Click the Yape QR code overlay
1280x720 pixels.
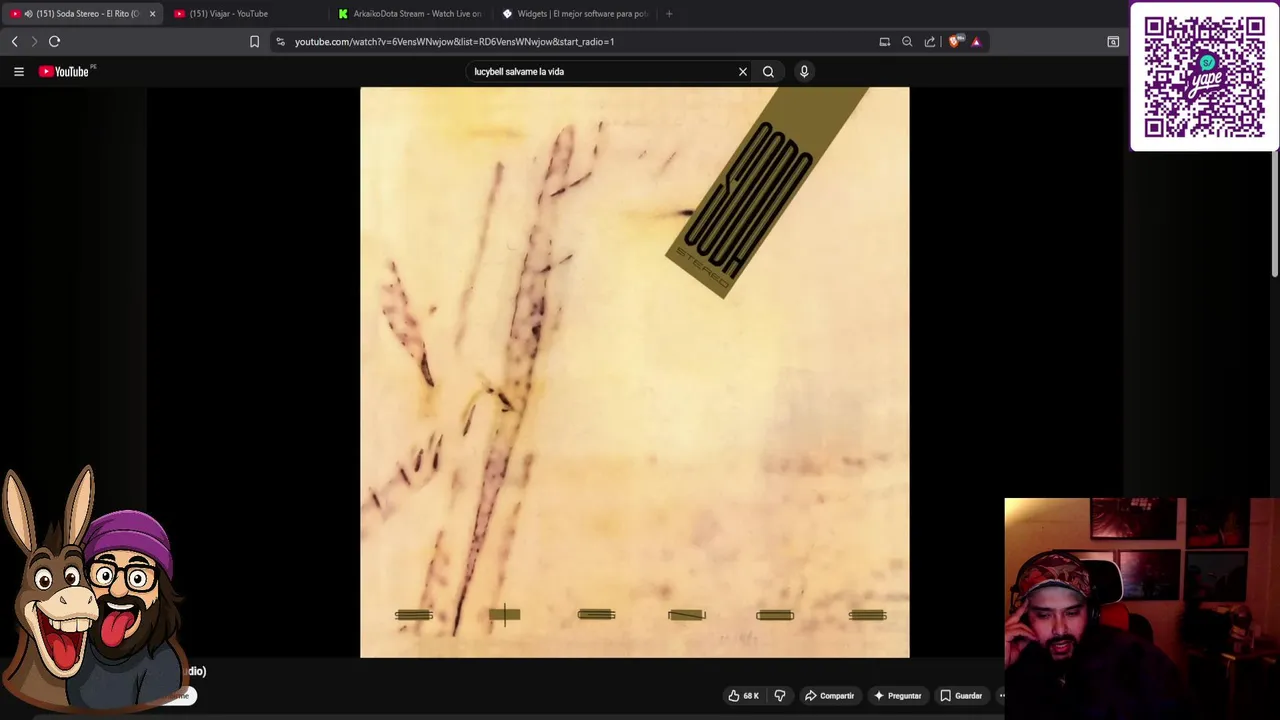point(1204,77)
